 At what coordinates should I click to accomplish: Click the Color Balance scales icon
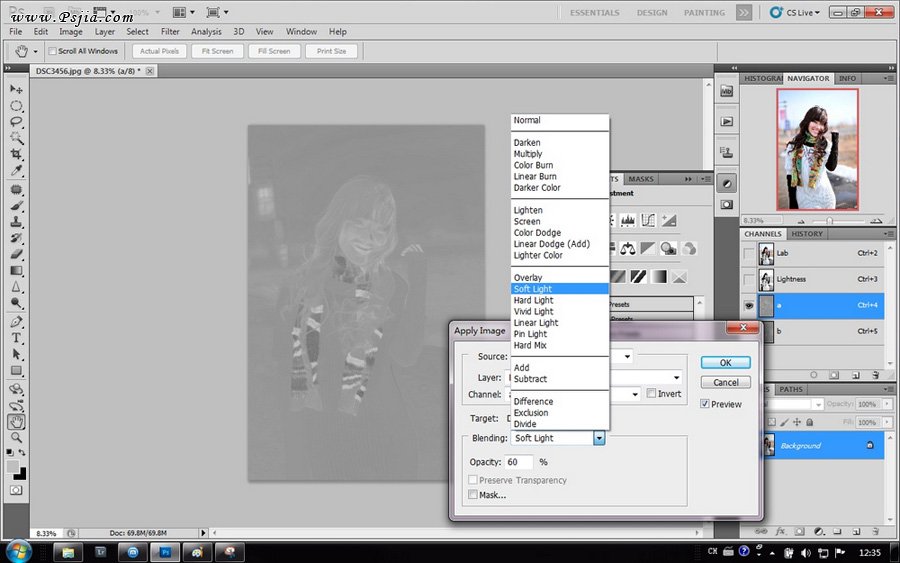tap(629, 248)
